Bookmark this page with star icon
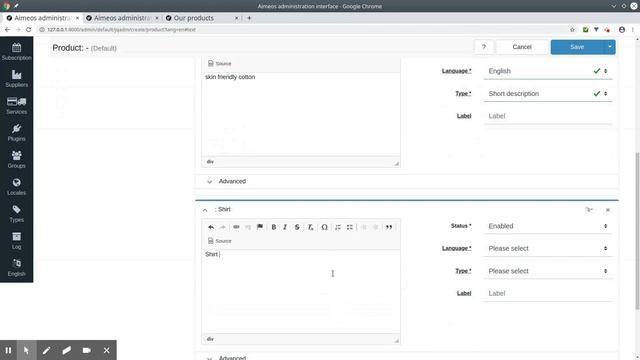The height and width of the screenshot is (360, 640). point(572,29)
